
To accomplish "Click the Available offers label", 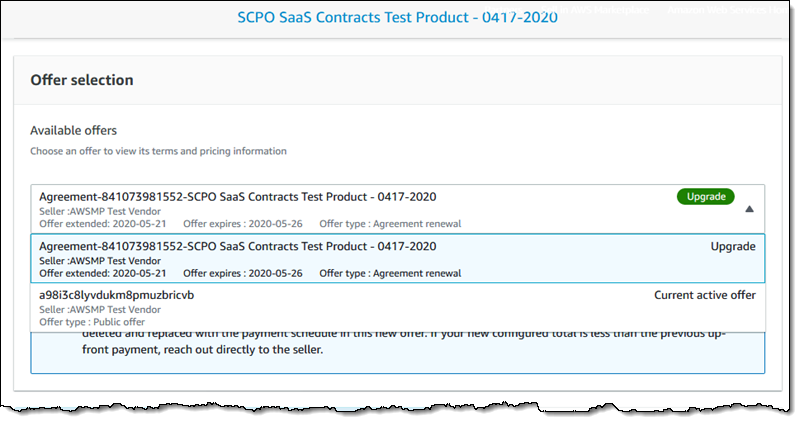I will (x=74, y=131).
